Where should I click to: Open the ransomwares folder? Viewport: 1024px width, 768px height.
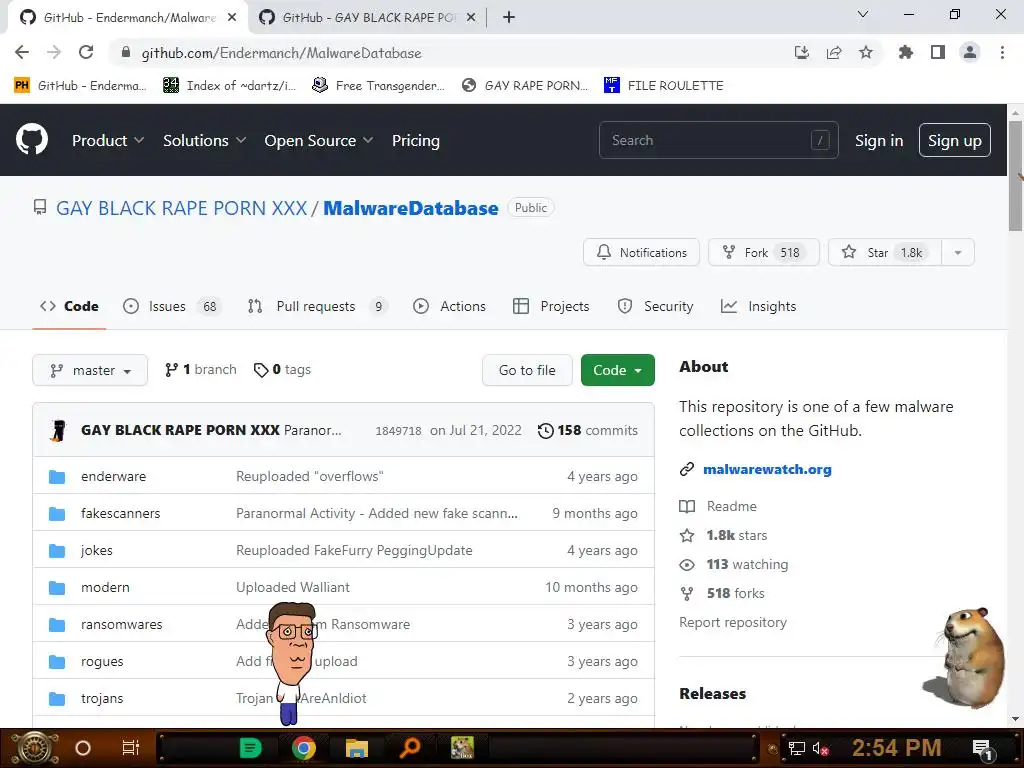pyautogui.click(x=121, y=624)
